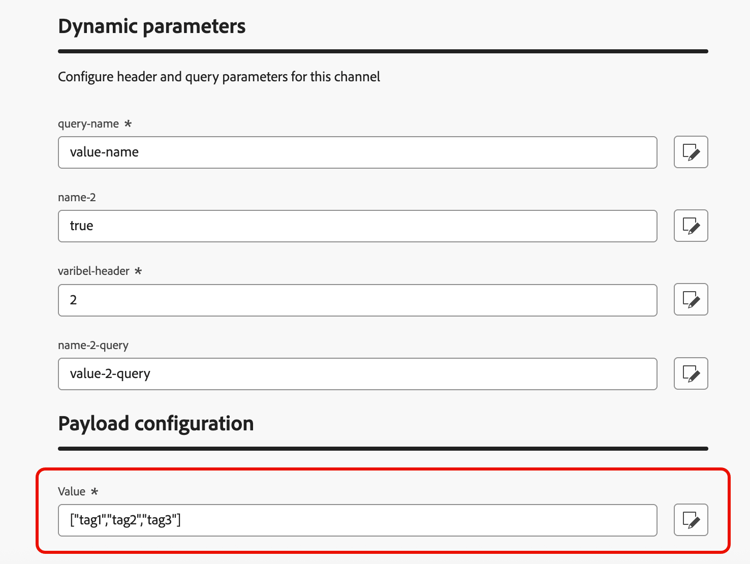750x564 pixels.
Task: Click the divider line below Payload configuration
Action: point(383,449)
